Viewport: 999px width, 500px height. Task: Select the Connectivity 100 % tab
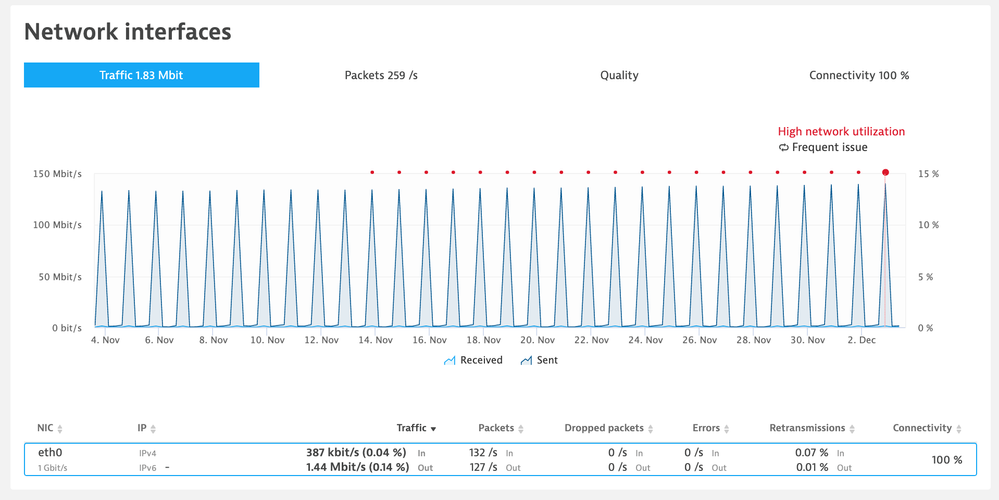pyautogui.click(x=859, y=75)
